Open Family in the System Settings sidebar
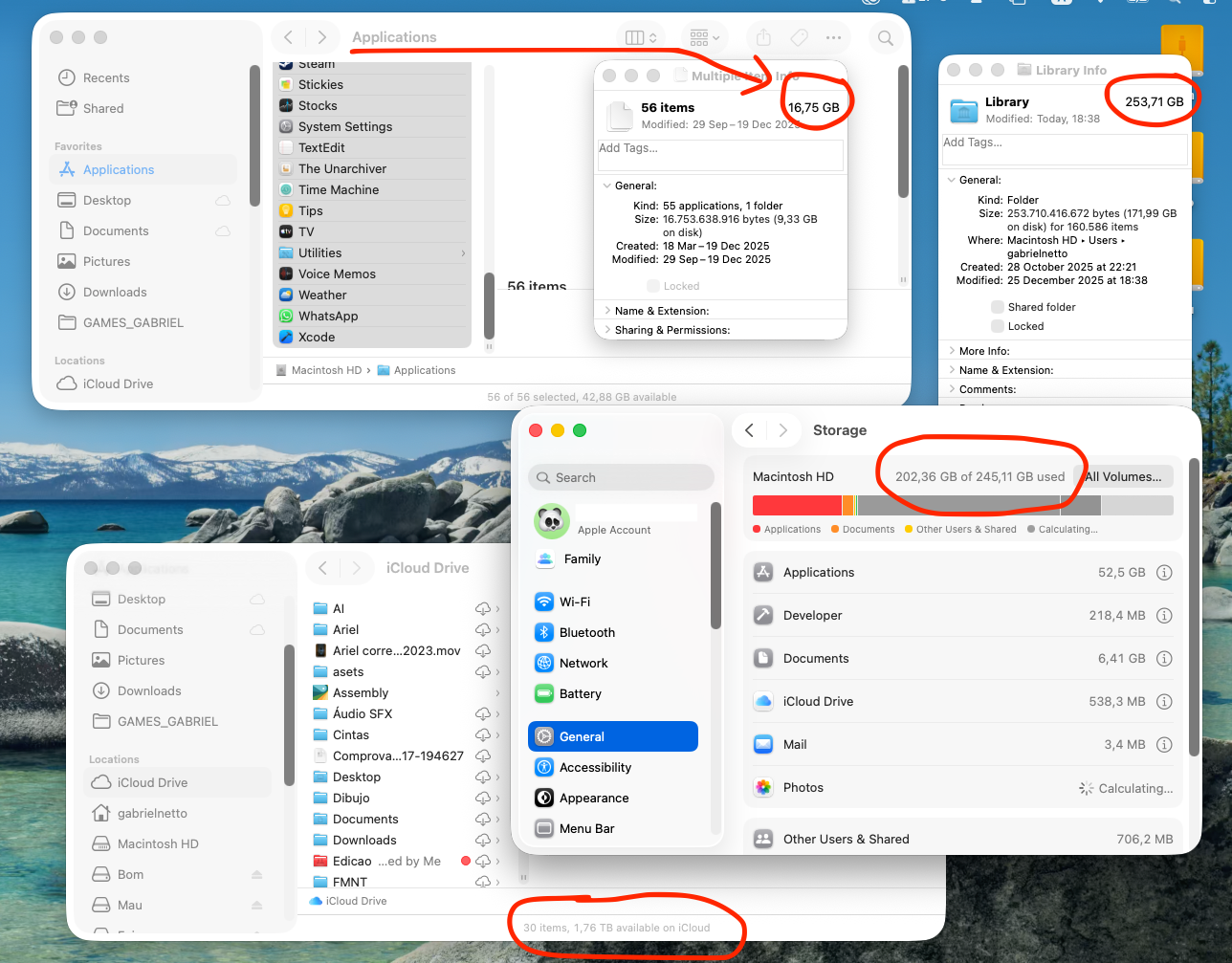Image resolution: width=1232 pixels, height=963 pixels. coord(613,558)
